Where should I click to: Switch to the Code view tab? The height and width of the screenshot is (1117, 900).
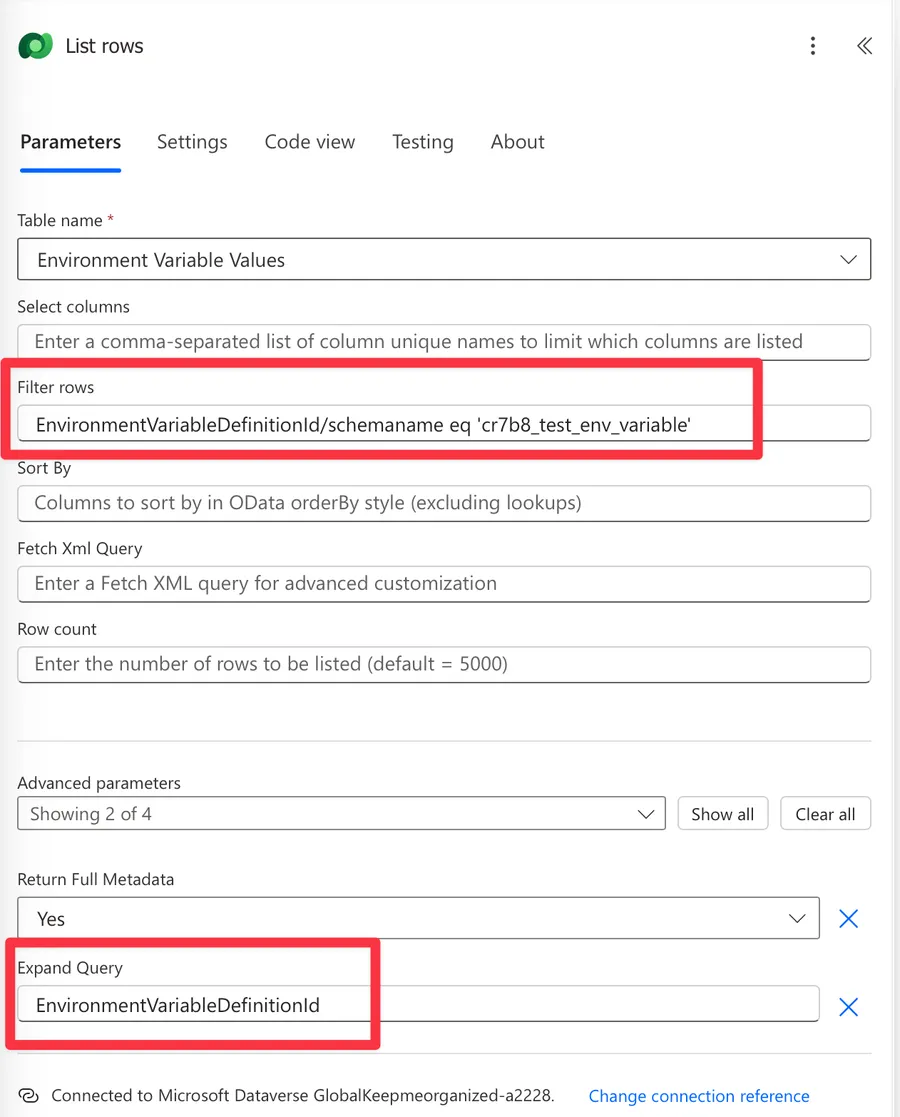click(x=309, y=142)
